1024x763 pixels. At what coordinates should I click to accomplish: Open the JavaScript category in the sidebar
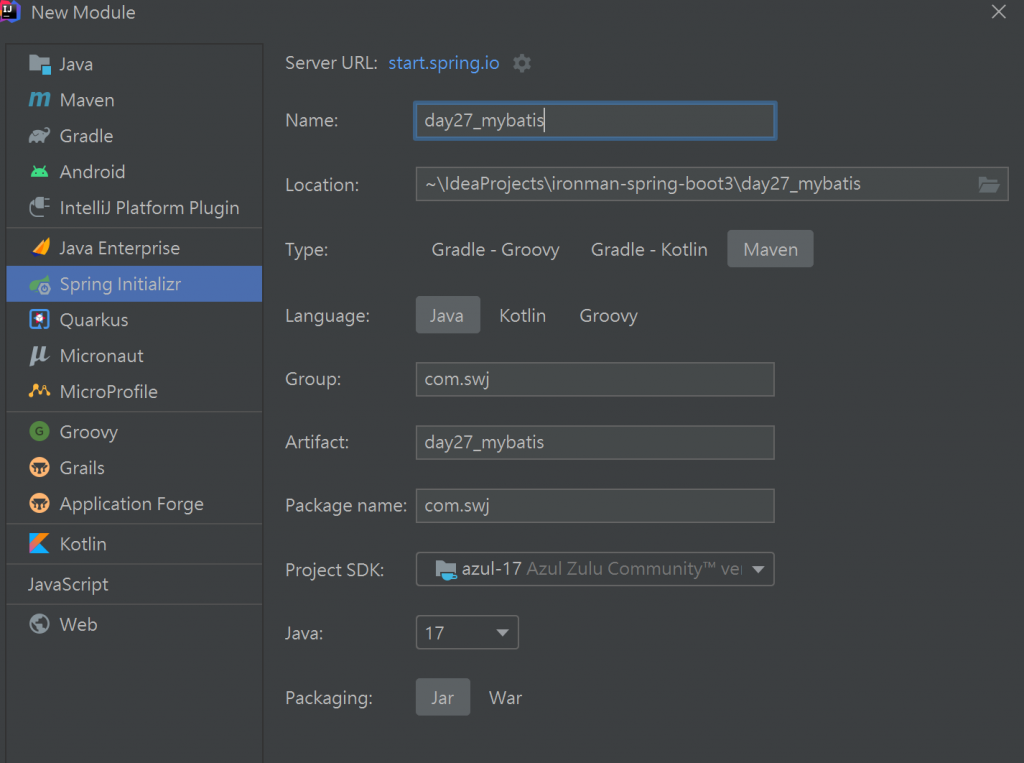click(68, 584)
